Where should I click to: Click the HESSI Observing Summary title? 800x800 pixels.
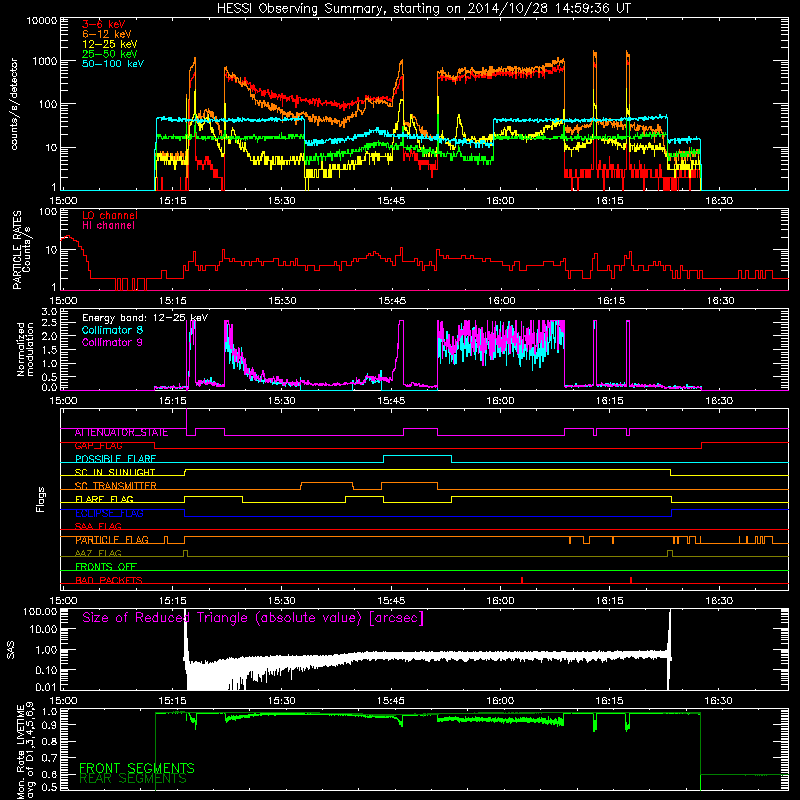click(x=424, y=8)
